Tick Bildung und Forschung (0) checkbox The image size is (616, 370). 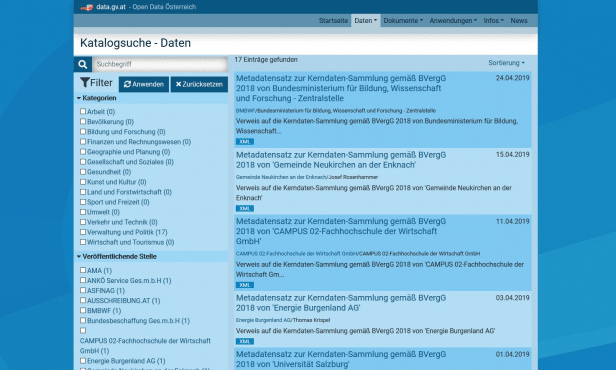point(83,132)
